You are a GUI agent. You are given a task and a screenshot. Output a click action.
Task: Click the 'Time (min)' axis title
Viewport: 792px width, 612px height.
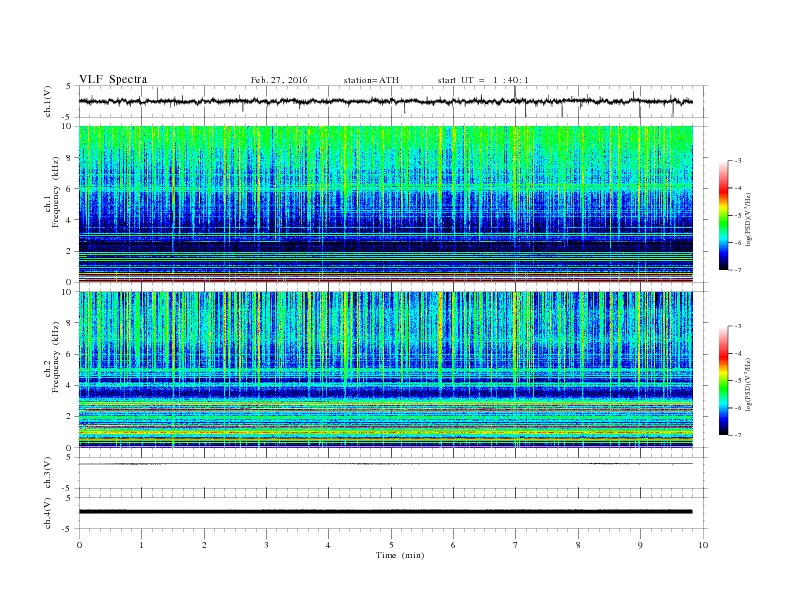tap(400, 555)
